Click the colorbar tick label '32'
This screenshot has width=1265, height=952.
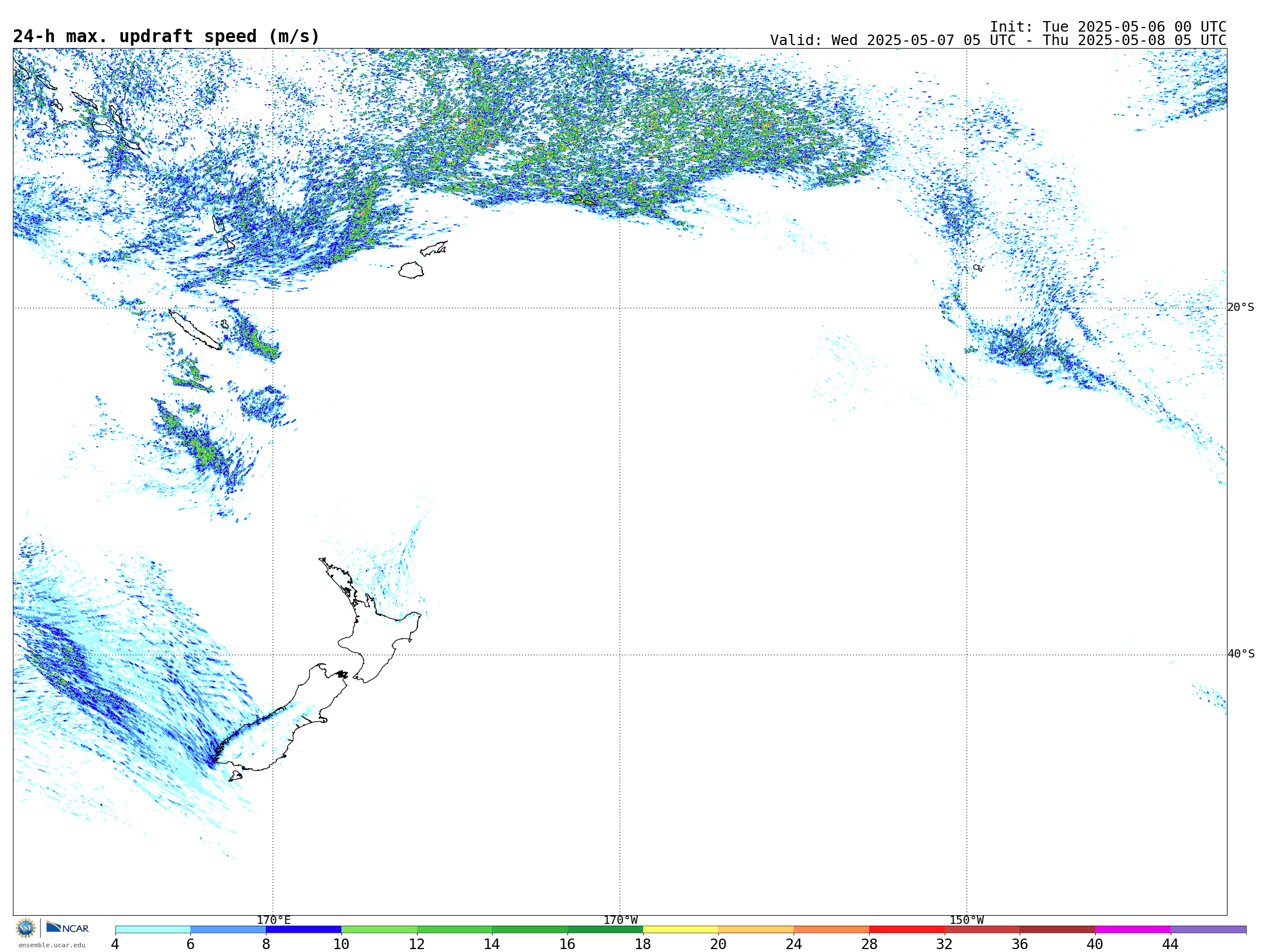[x=945, y=944]
